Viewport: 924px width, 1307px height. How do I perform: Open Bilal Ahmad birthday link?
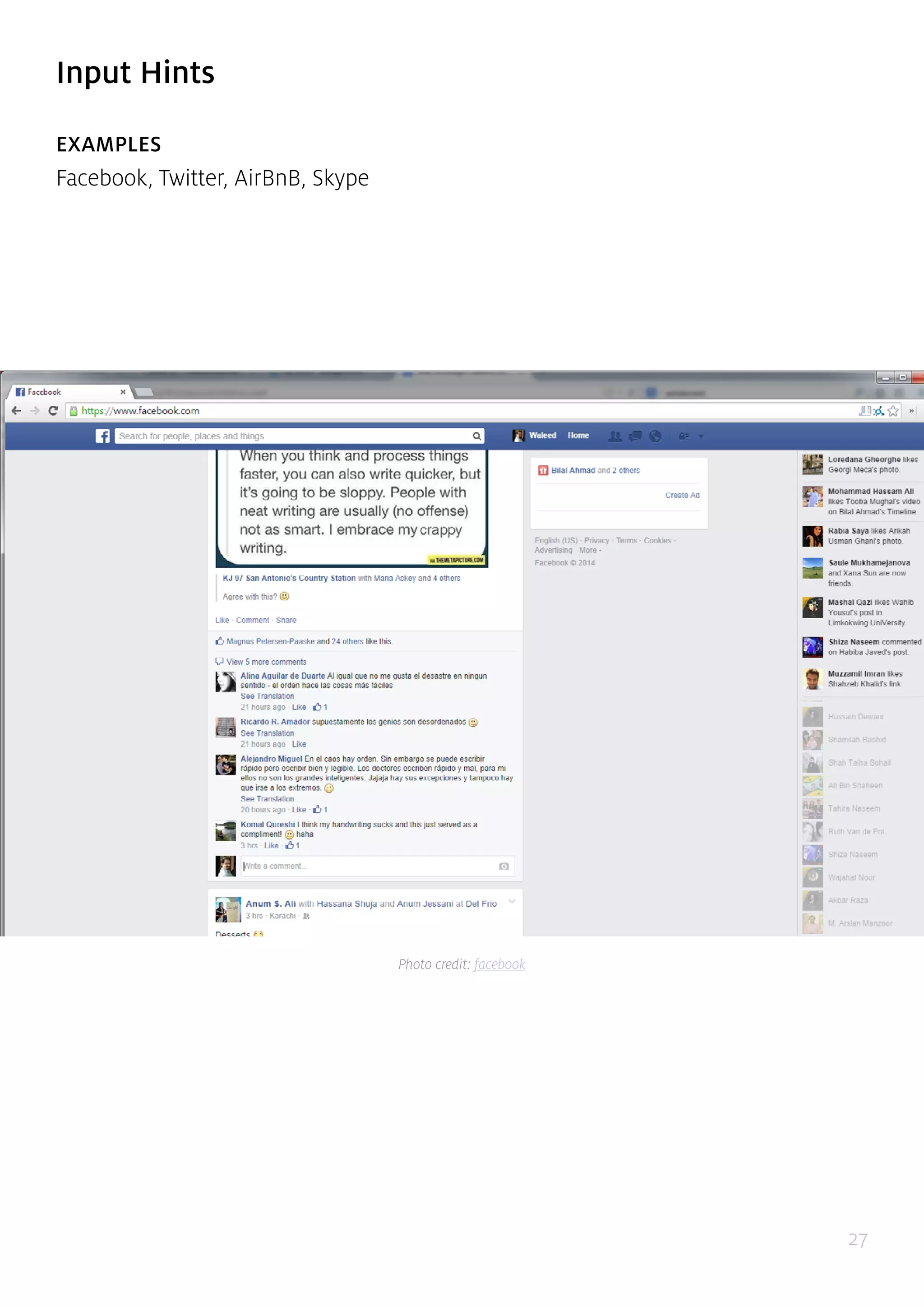point(573,470)
